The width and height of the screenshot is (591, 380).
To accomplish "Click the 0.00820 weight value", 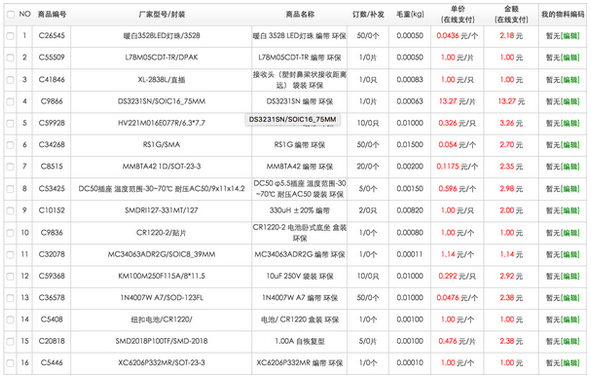I will pos(410,211).
